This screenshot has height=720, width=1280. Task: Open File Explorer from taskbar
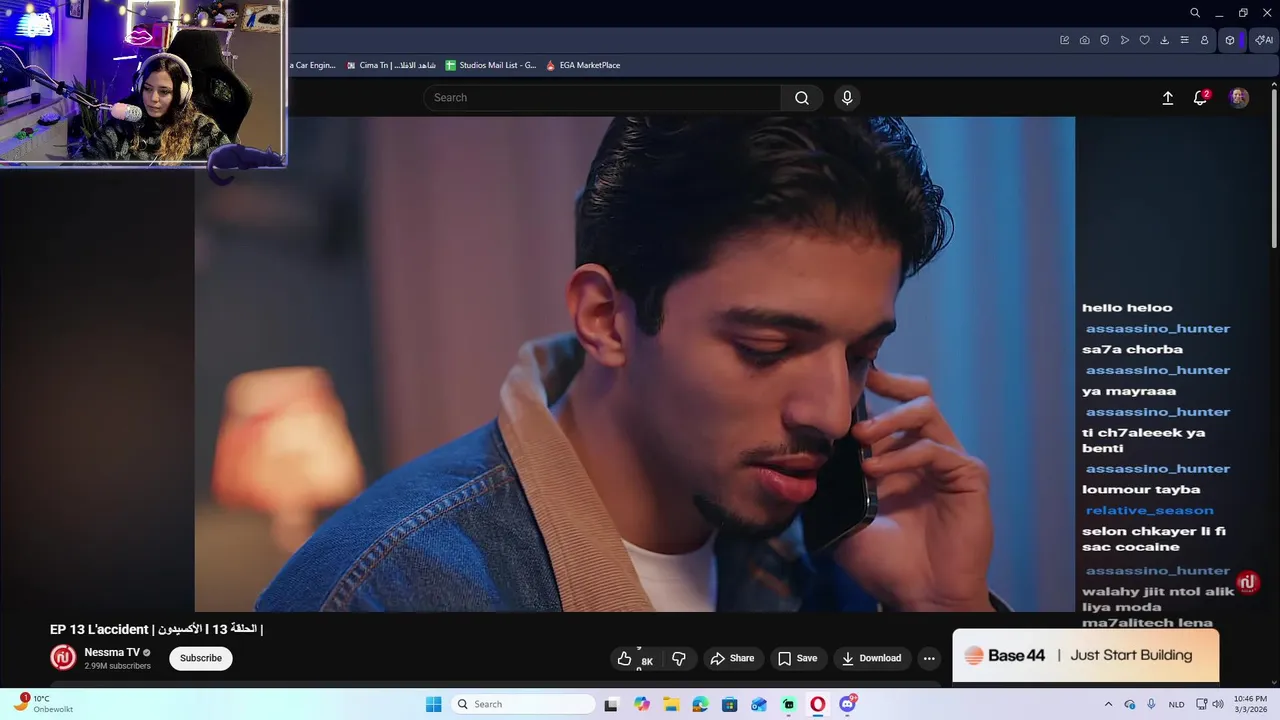coord(671,704)
